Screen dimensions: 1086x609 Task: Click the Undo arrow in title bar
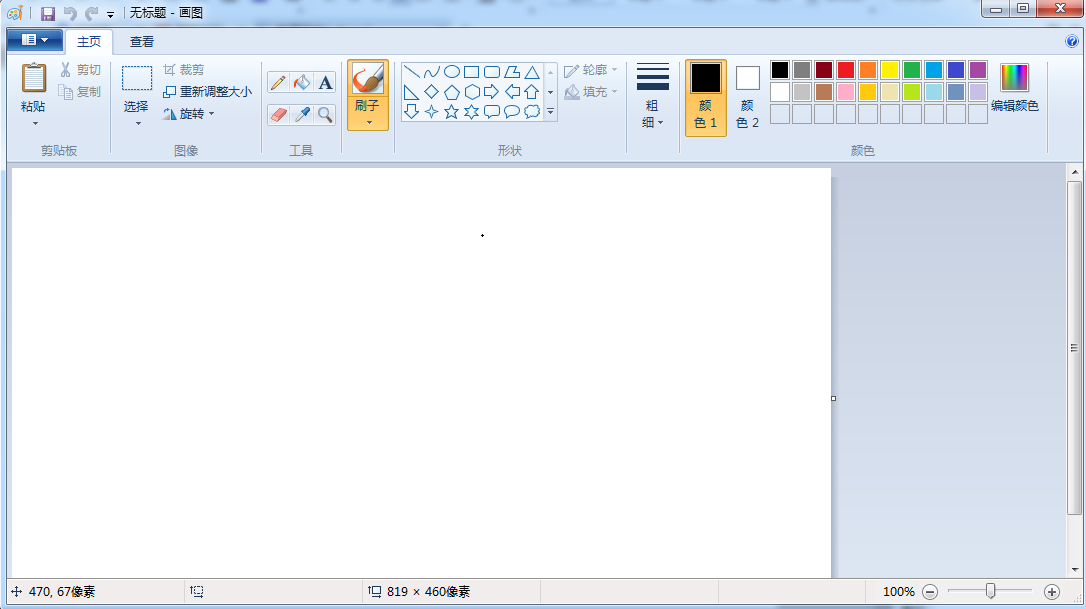pyautogui.click(x=69, y=13)
